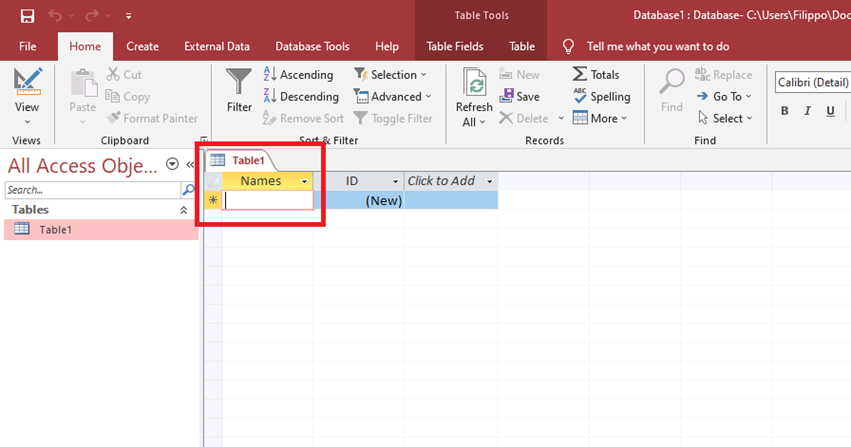Toggle Bold formatting
Screen dimensions: 851x447
(x=784, y=111)
